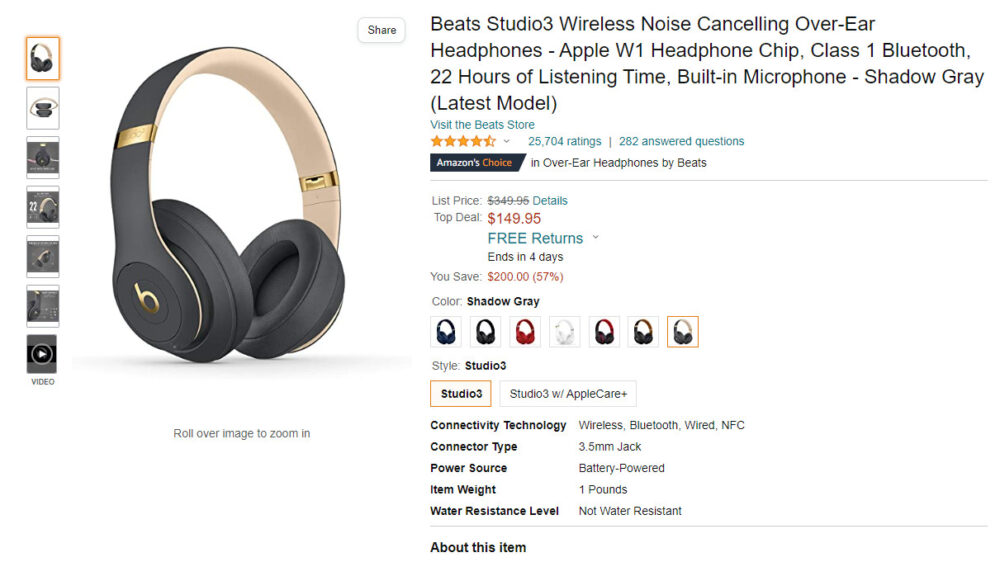Viewport: 1000px width, 562px height.
Task: Select the Studio3 style option
Action: pos(461,394)
